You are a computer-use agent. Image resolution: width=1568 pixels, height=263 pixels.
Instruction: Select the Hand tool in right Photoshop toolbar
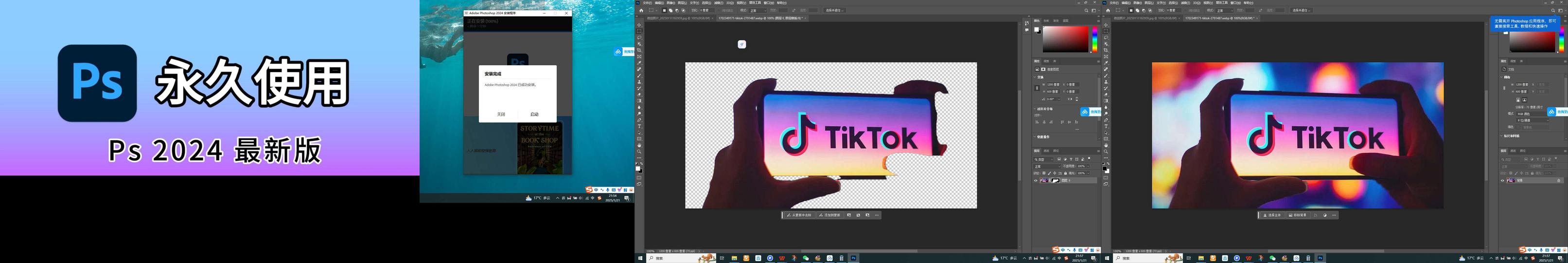1106,145
